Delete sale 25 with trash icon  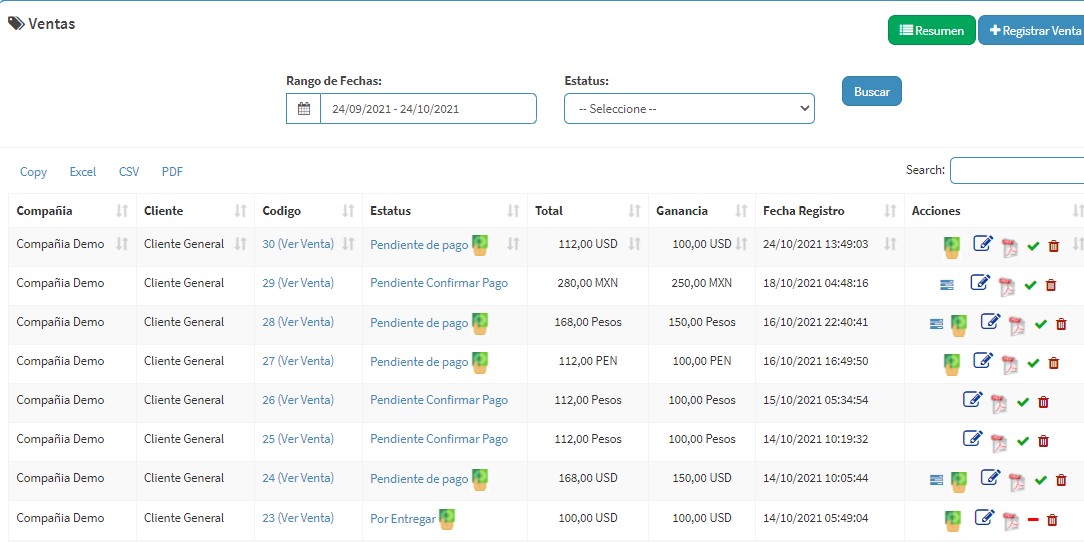click(1044, 441)
